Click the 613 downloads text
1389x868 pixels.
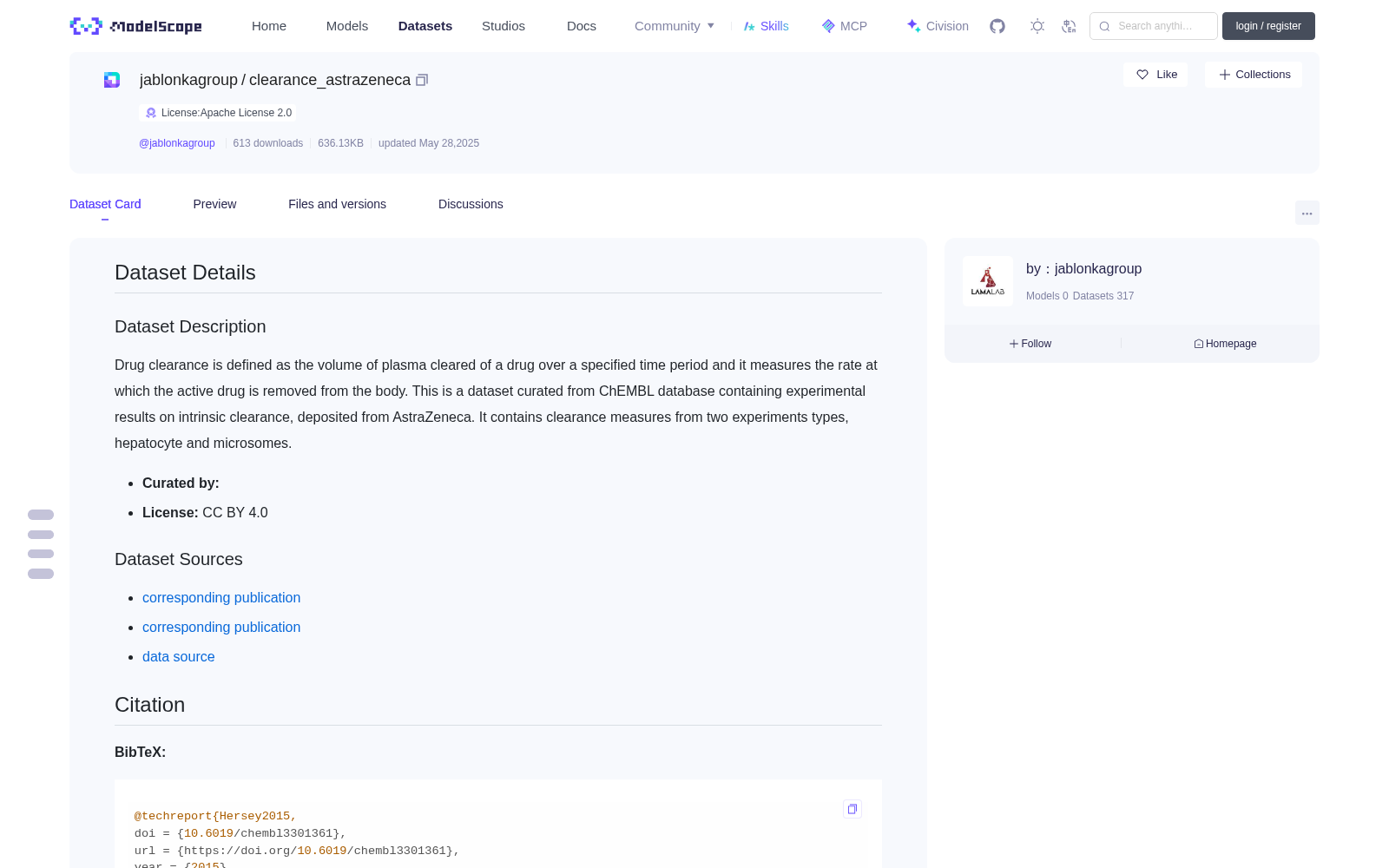tap(268, 143)
